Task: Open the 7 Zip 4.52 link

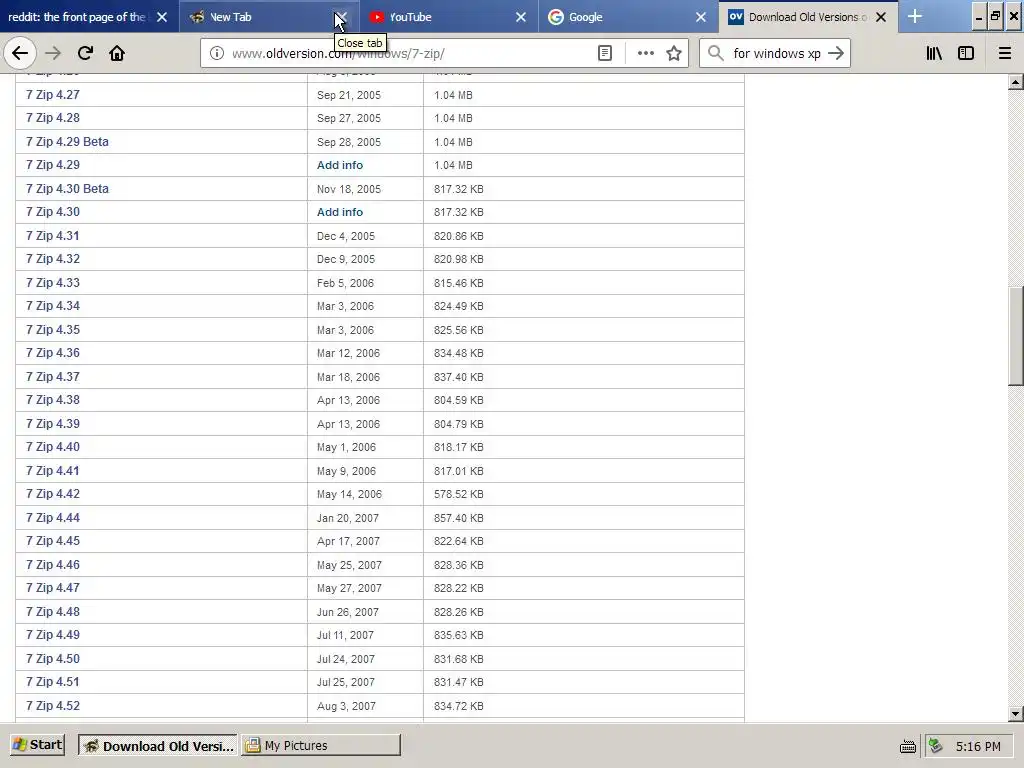Action: 53,706
